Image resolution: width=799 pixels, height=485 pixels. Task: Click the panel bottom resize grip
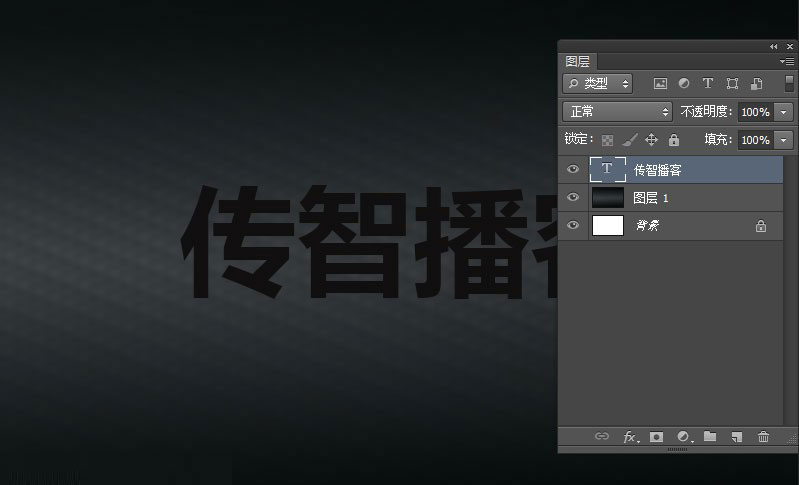point(677,449)
